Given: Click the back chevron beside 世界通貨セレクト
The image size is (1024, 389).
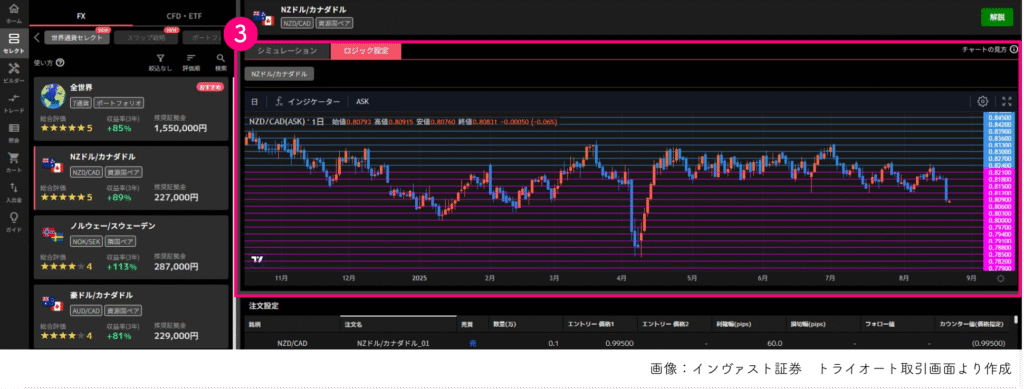Looking at the screenshot, I should coord(38,37).
